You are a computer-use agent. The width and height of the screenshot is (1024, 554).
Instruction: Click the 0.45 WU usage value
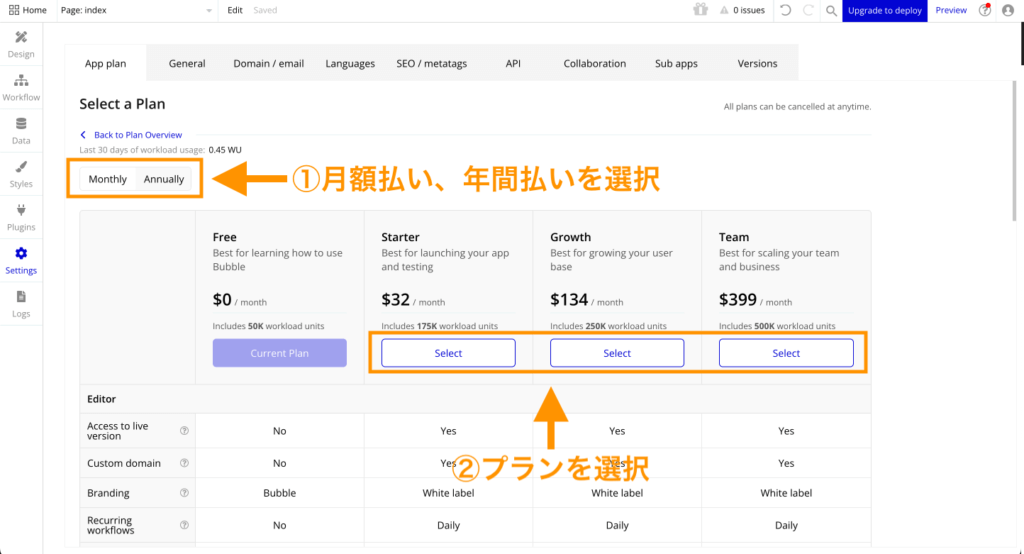[x=225, y=150]
